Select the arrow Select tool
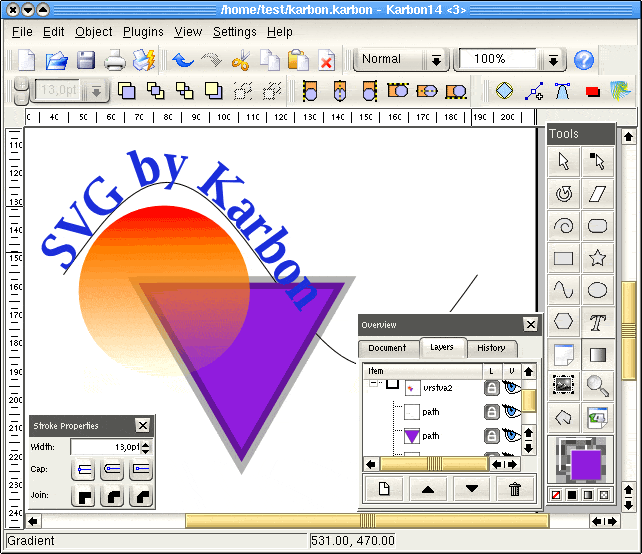The width and height of the screenshot is (642, 554). point(564,161)
